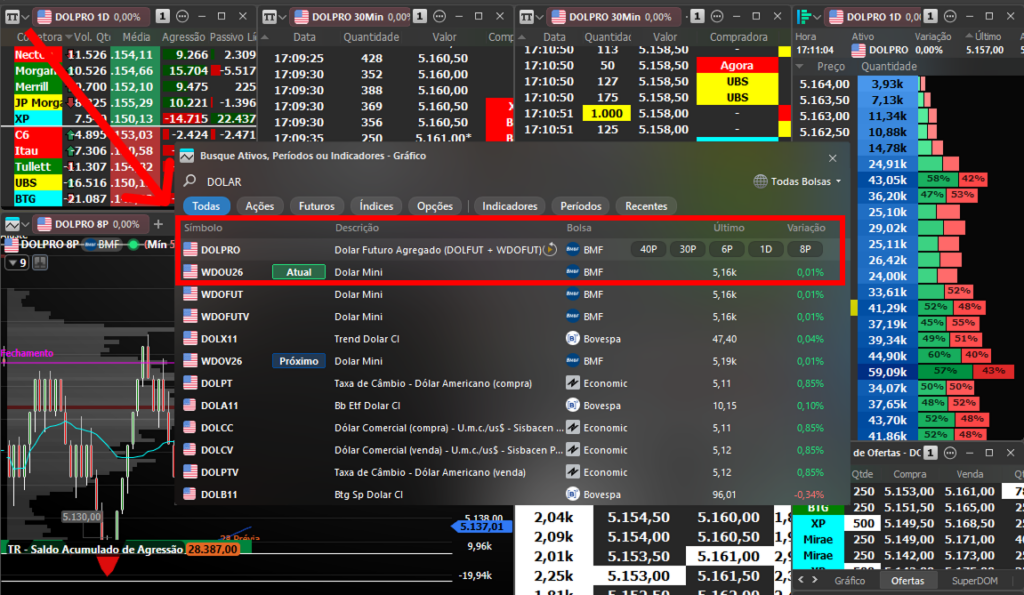
Task: Toggle the Opções filter chip
Action: [434, 206]
